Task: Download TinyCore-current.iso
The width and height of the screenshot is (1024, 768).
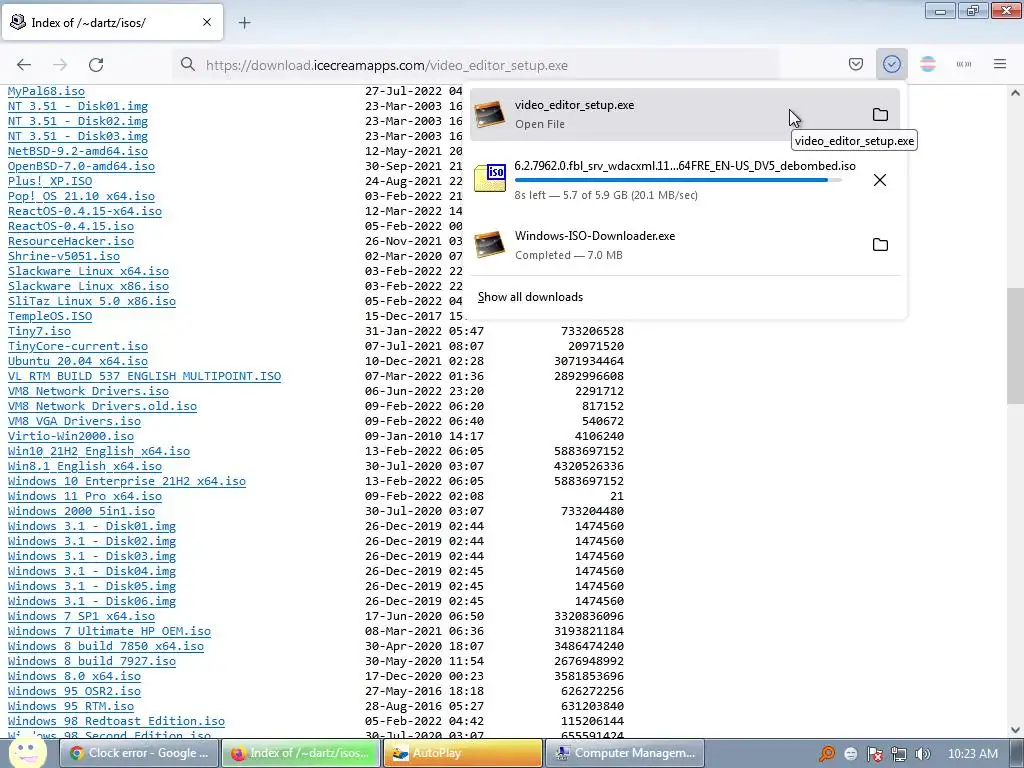Action: (78, 347)
